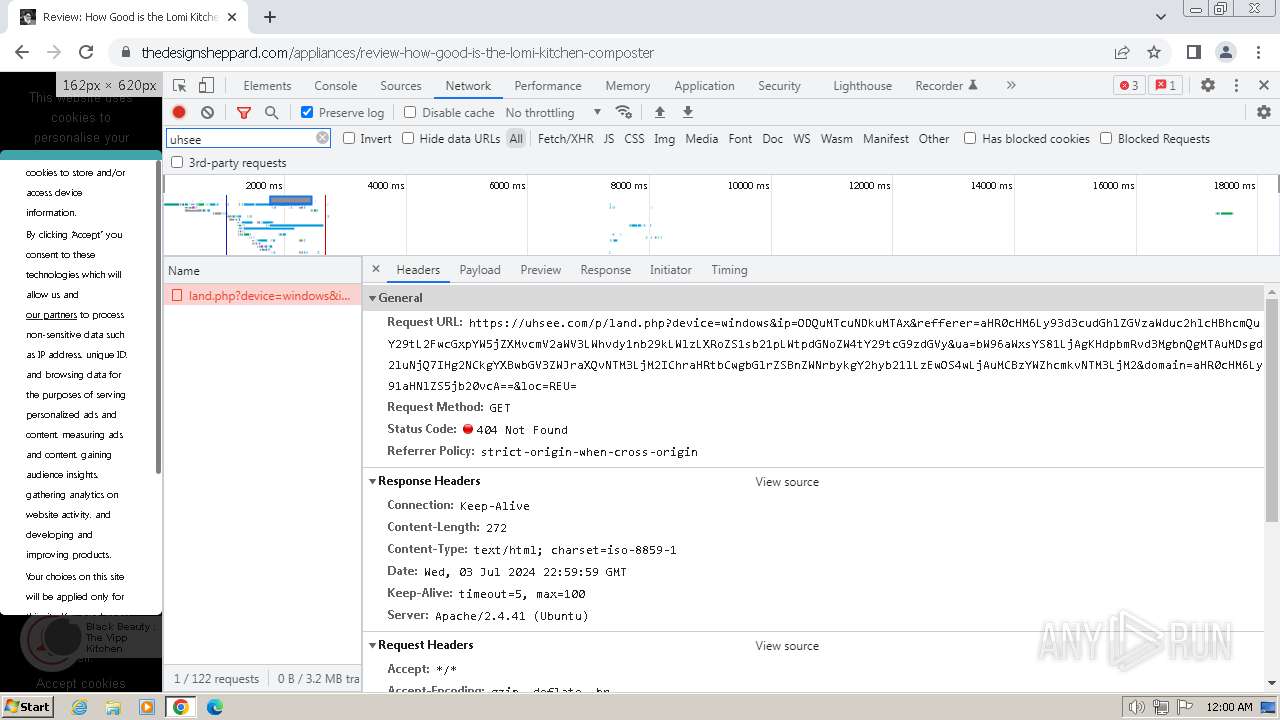The image size is (1280, 720).
Task: Click the browser address bar URL
Action: click(398, 53)
